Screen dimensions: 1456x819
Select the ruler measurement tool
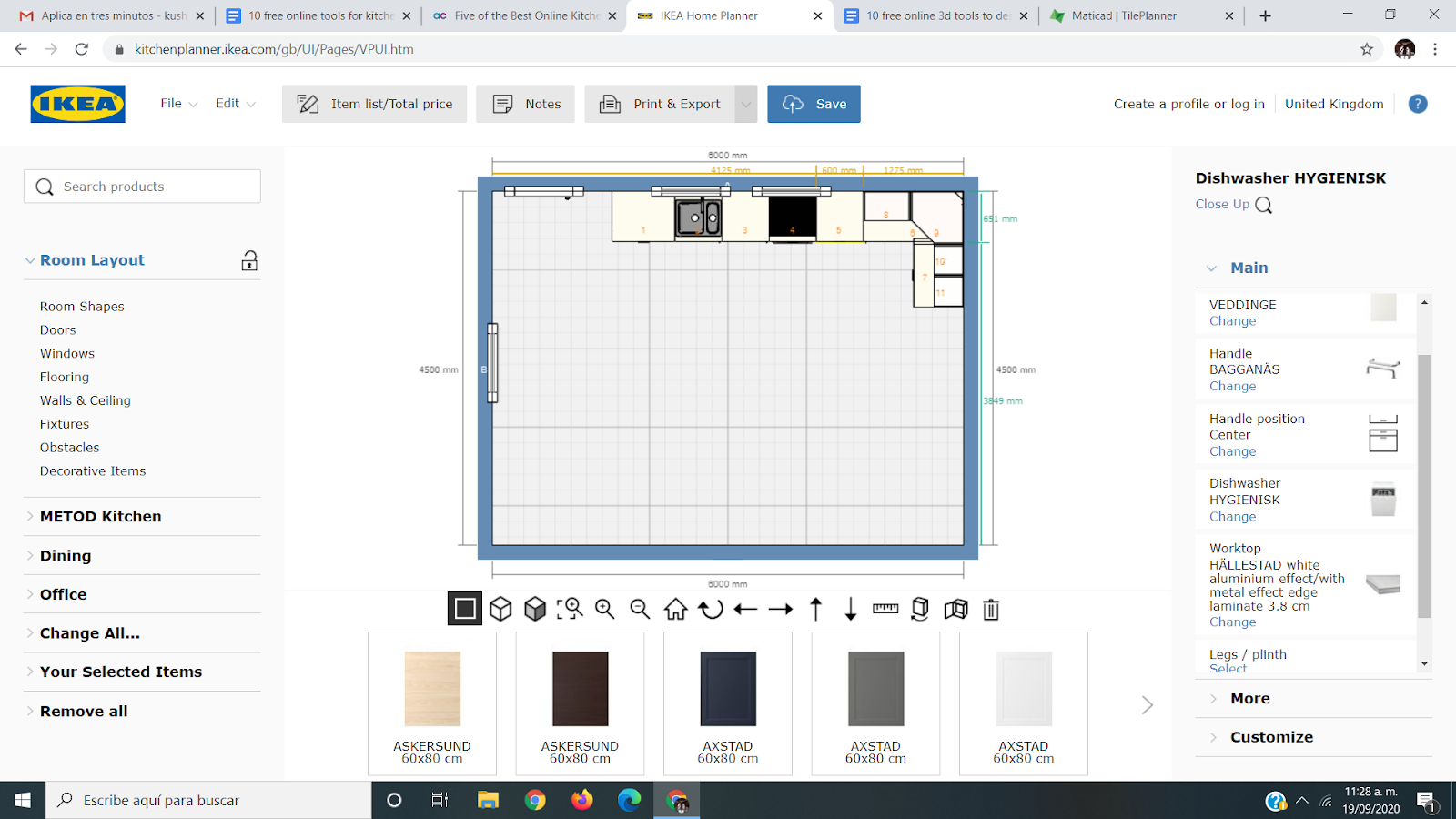pyautogui.click(x=885, y=609)
